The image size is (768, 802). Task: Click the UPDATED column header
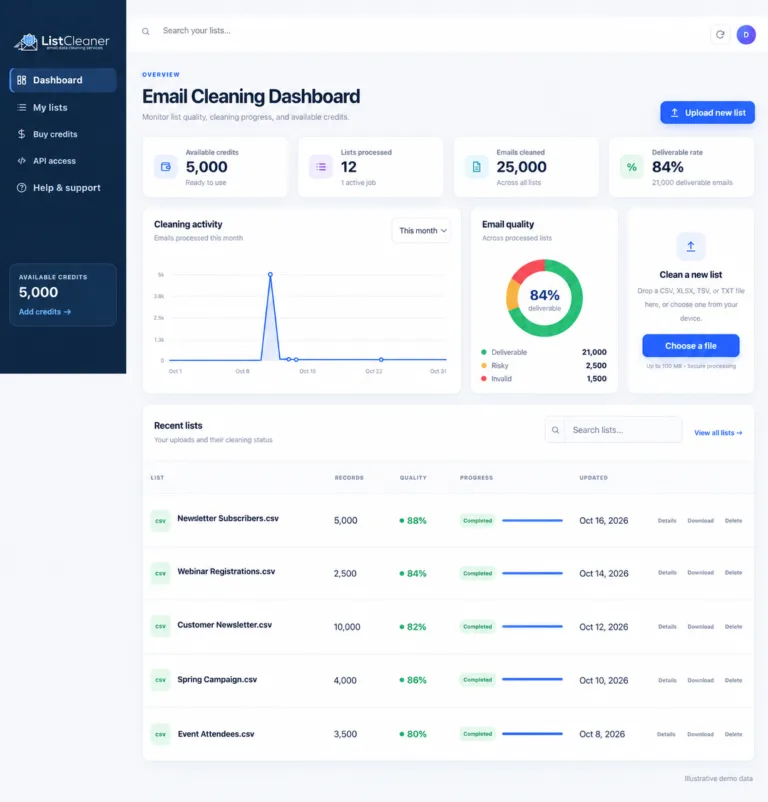594,478
